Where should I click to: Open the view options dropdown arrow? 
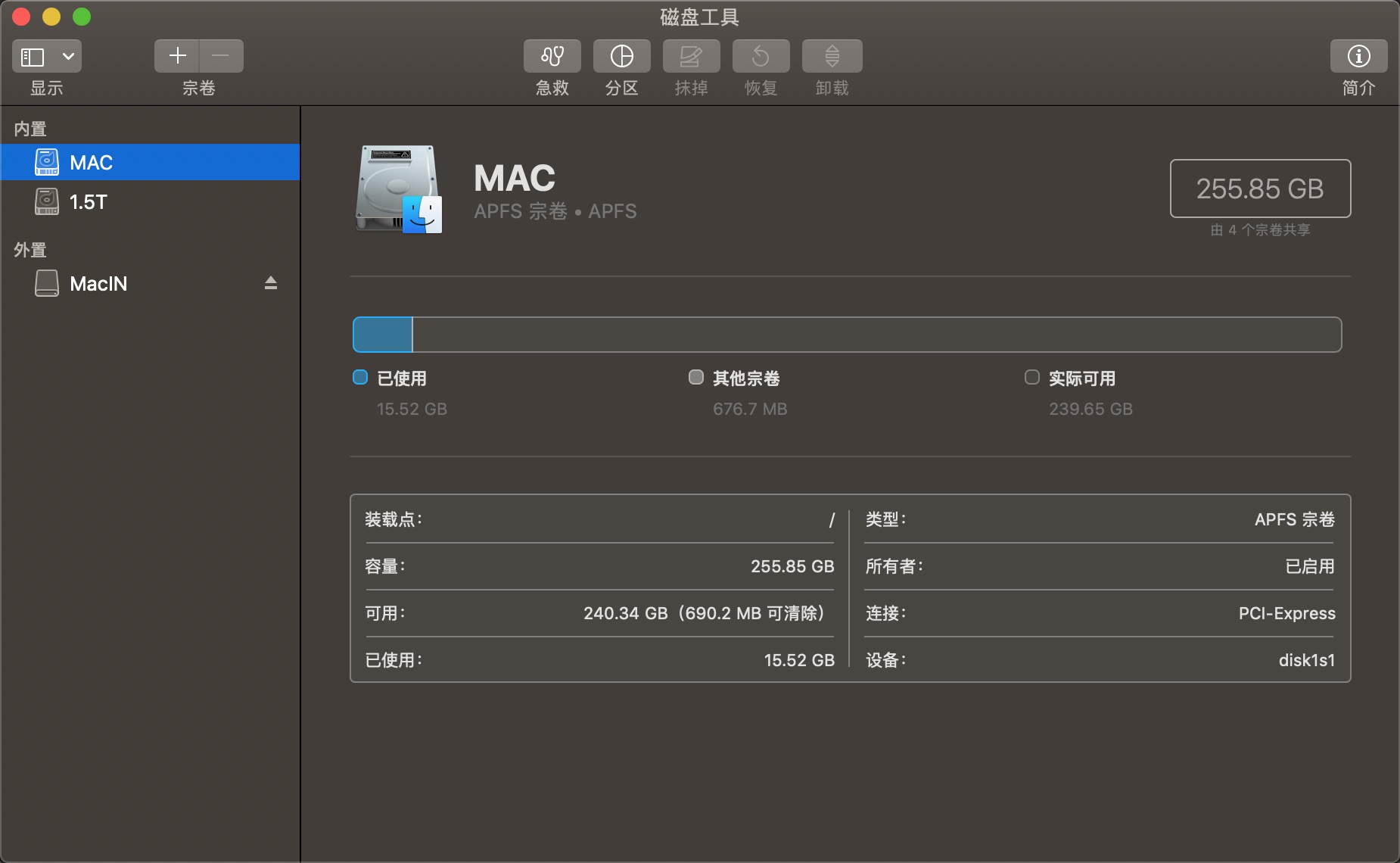68,57
